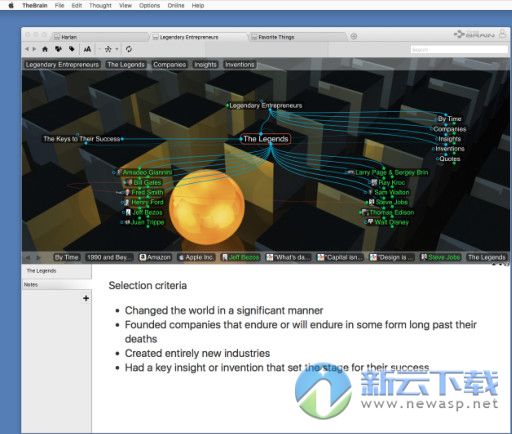
Task: Jump to Steve Jobs in history bar
Action: pos(441,257)
